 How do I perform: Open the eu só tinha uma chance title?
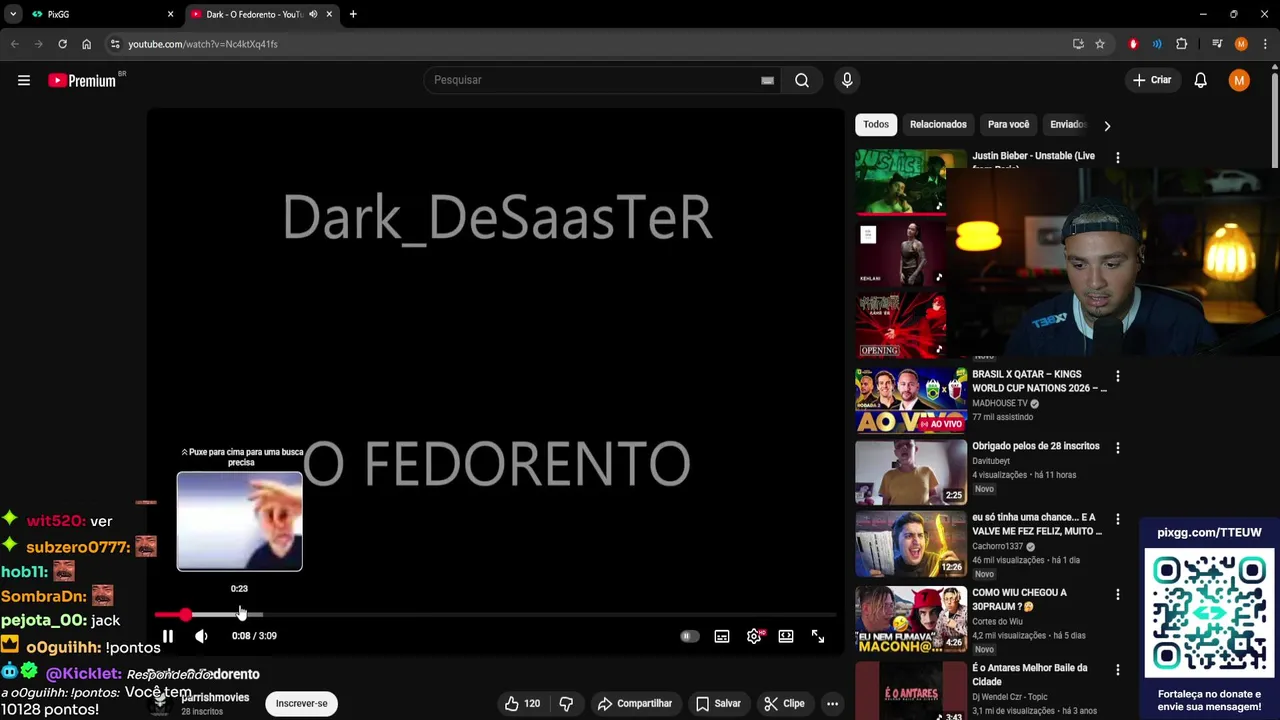pos(1037,524)
